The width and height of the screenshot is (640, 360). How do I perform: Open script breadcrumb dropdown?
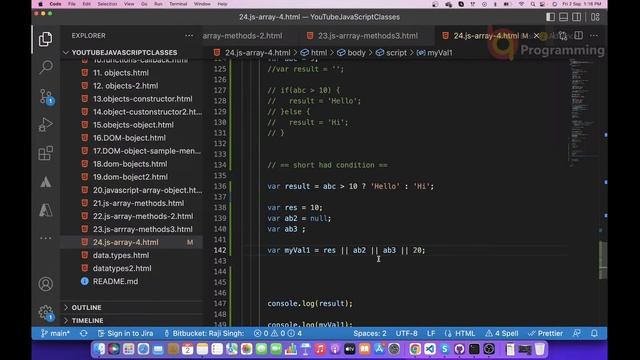click(391, 53)
